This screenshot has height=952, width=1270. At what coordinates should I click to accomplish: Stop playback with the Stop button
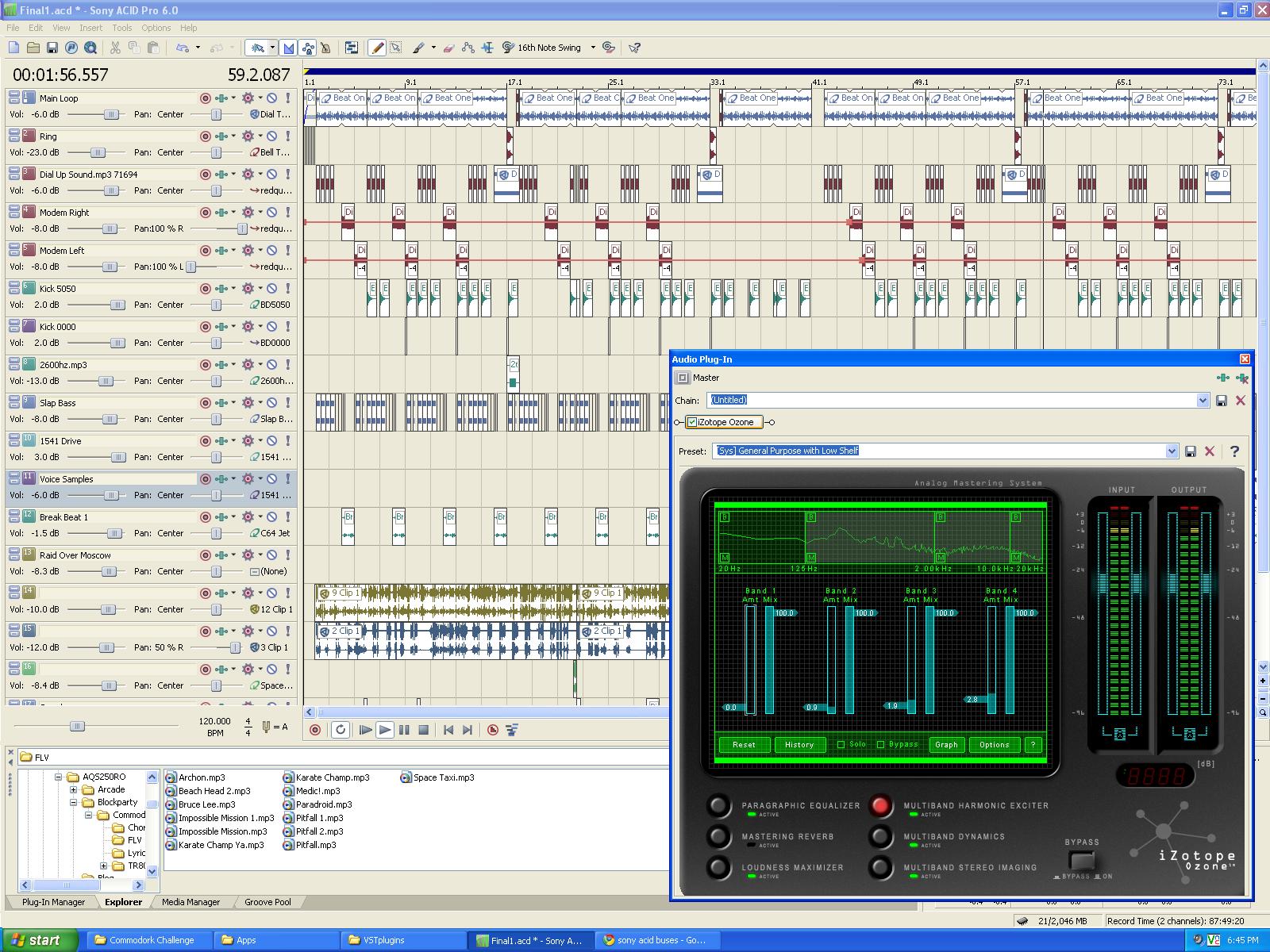pos(424,730)
